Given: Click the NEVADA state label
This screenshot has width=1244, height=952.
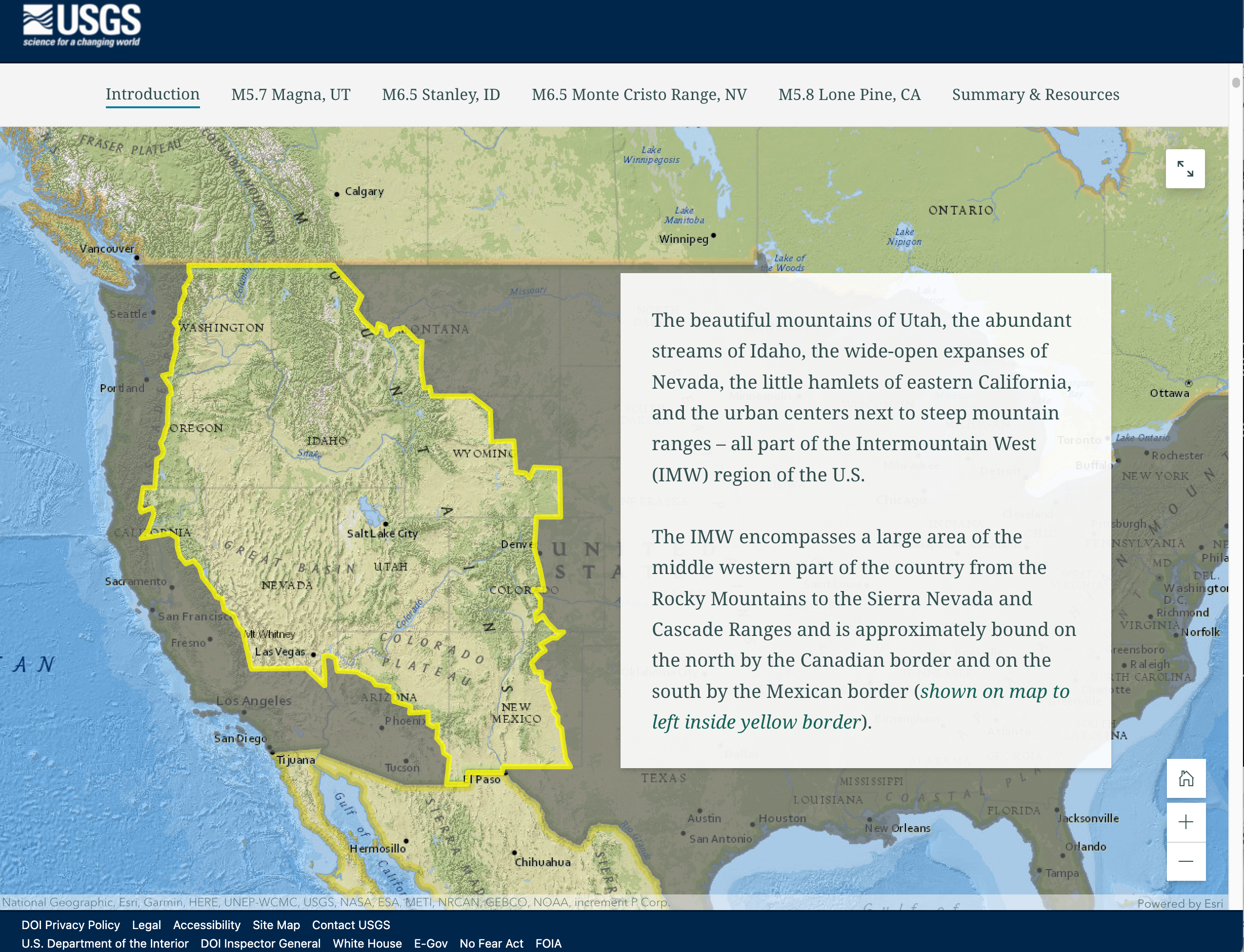Looking at the screenshot, I should 287,585.
